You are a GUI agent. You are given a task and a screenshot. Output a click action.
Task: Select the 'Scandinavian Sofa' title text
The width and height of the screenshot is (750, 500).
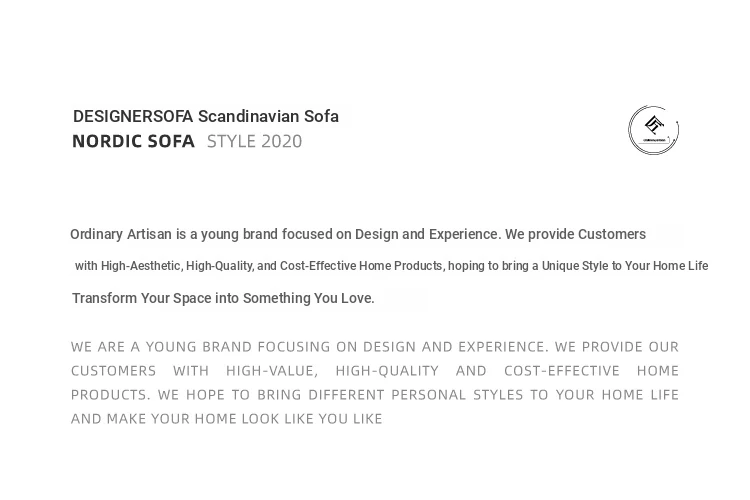268,117
